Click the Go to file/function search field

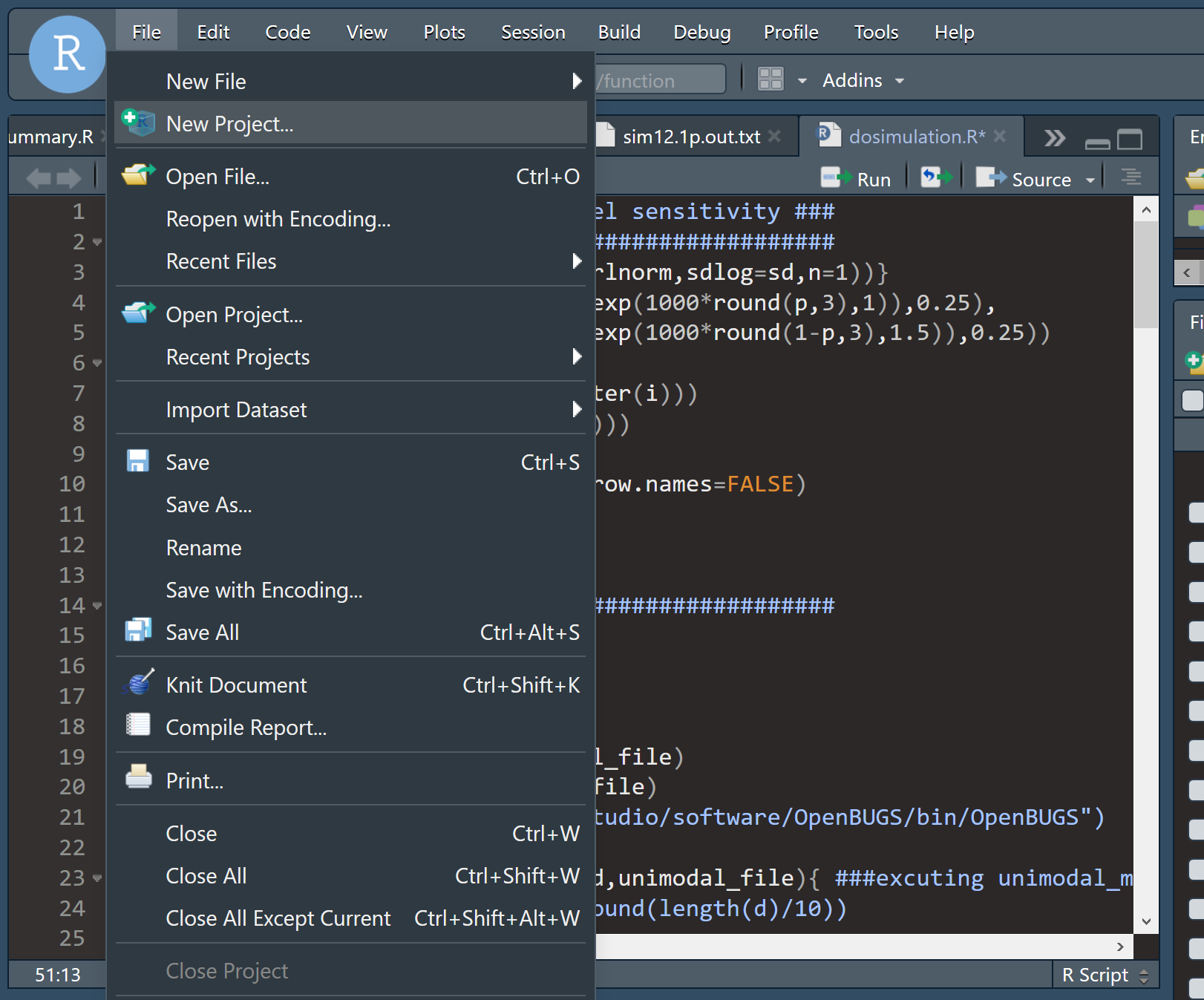659,80
